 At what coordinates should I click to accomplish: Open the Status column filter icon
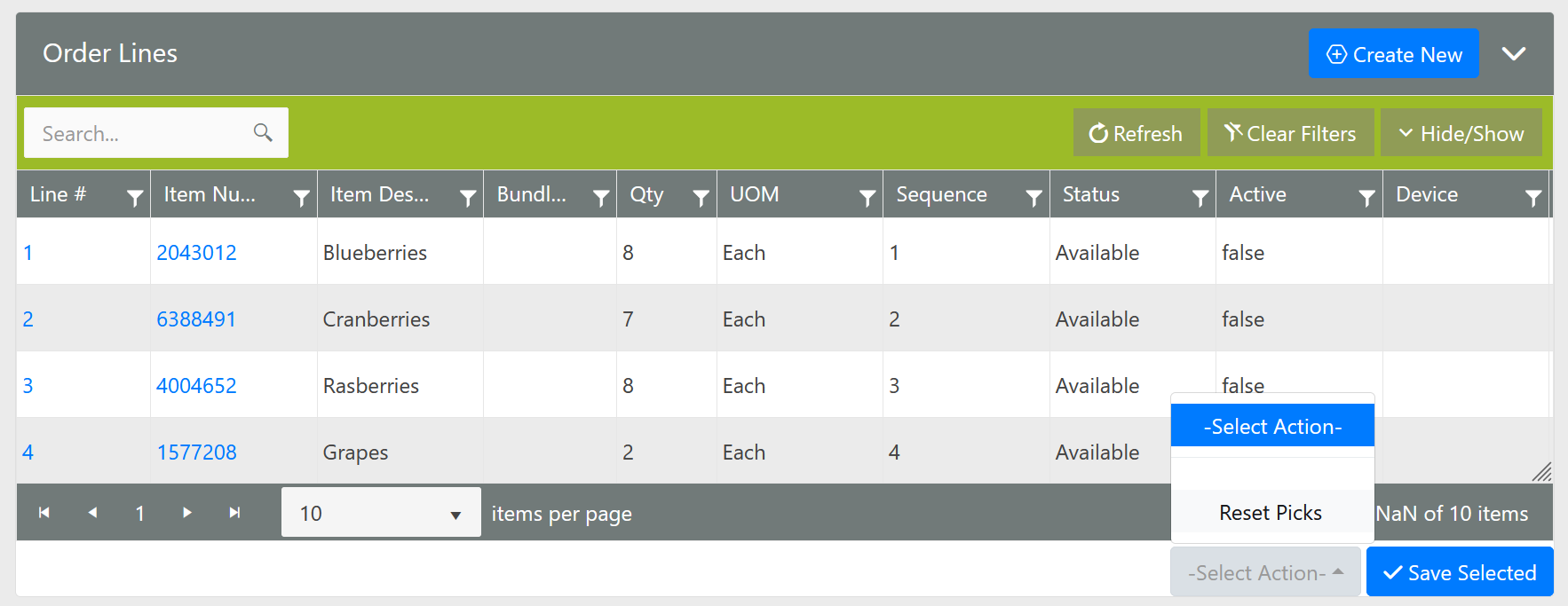1200,197
